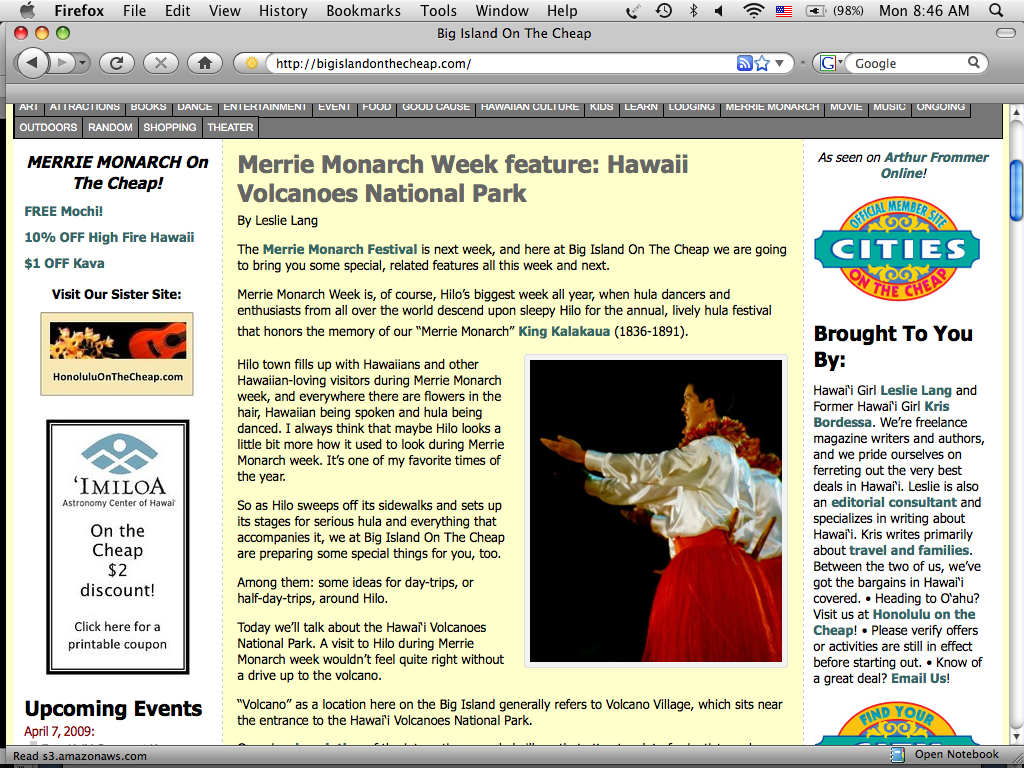Click the search magnifier in the Google box

tap(973, 63)
